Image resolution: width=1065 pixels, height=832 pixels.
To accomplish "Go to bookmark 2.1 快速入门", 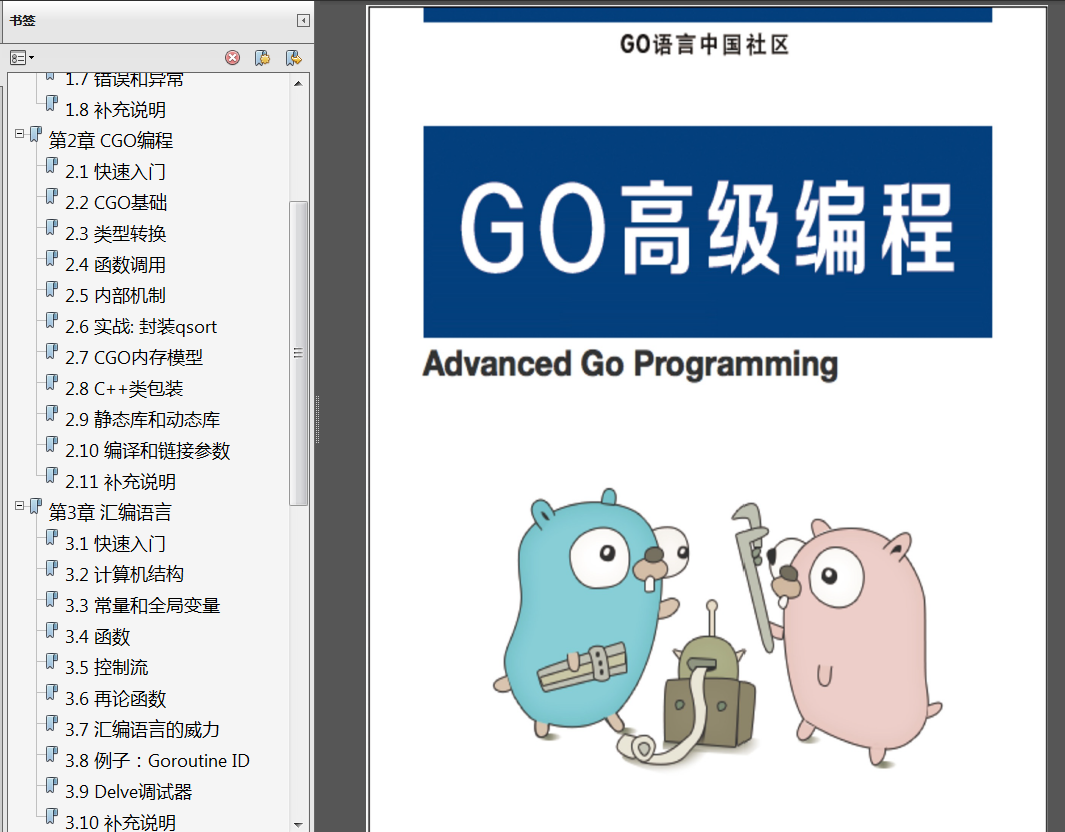I will tap(115, 172).
